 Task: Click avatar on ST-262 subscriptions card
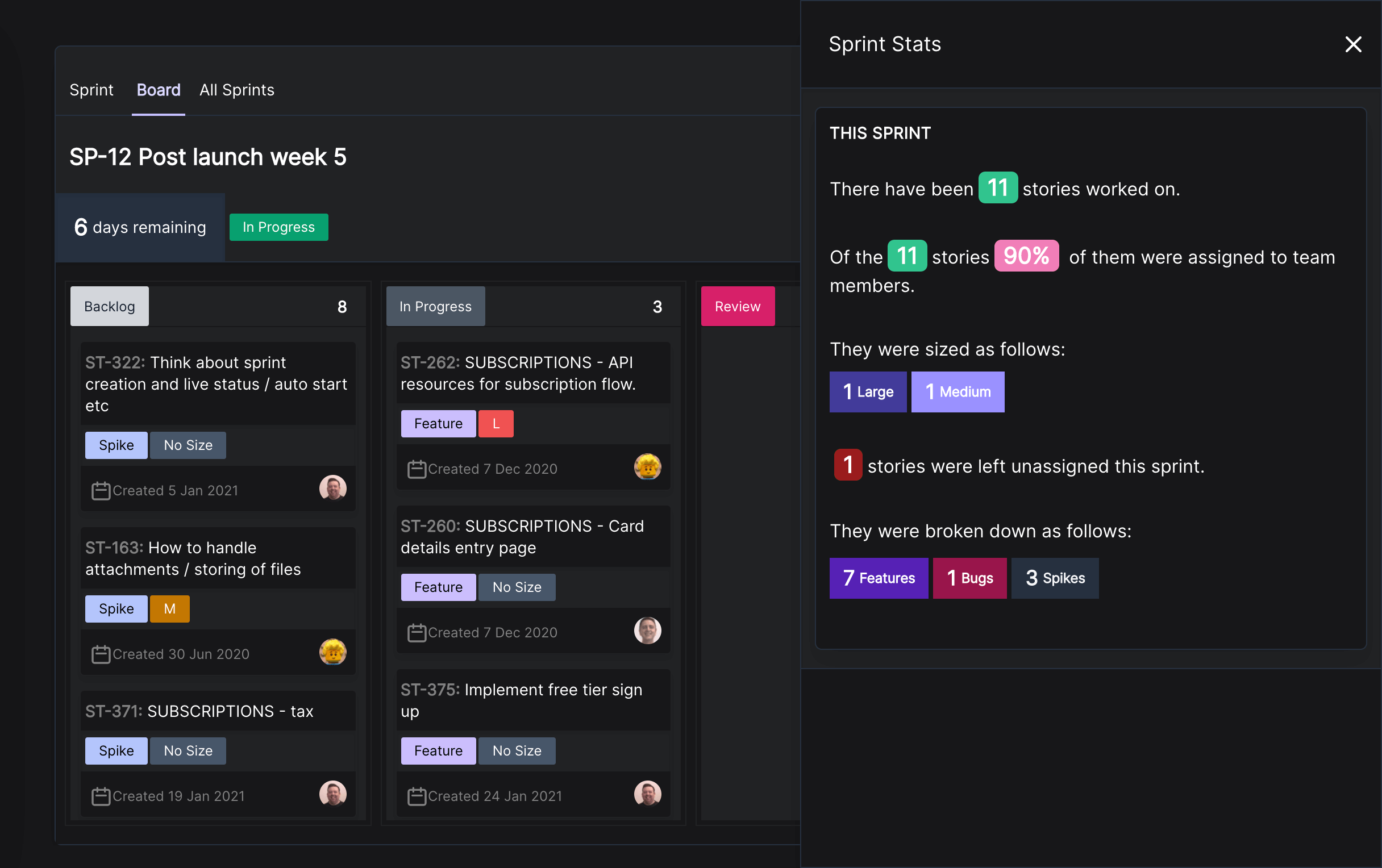point(647,467)
